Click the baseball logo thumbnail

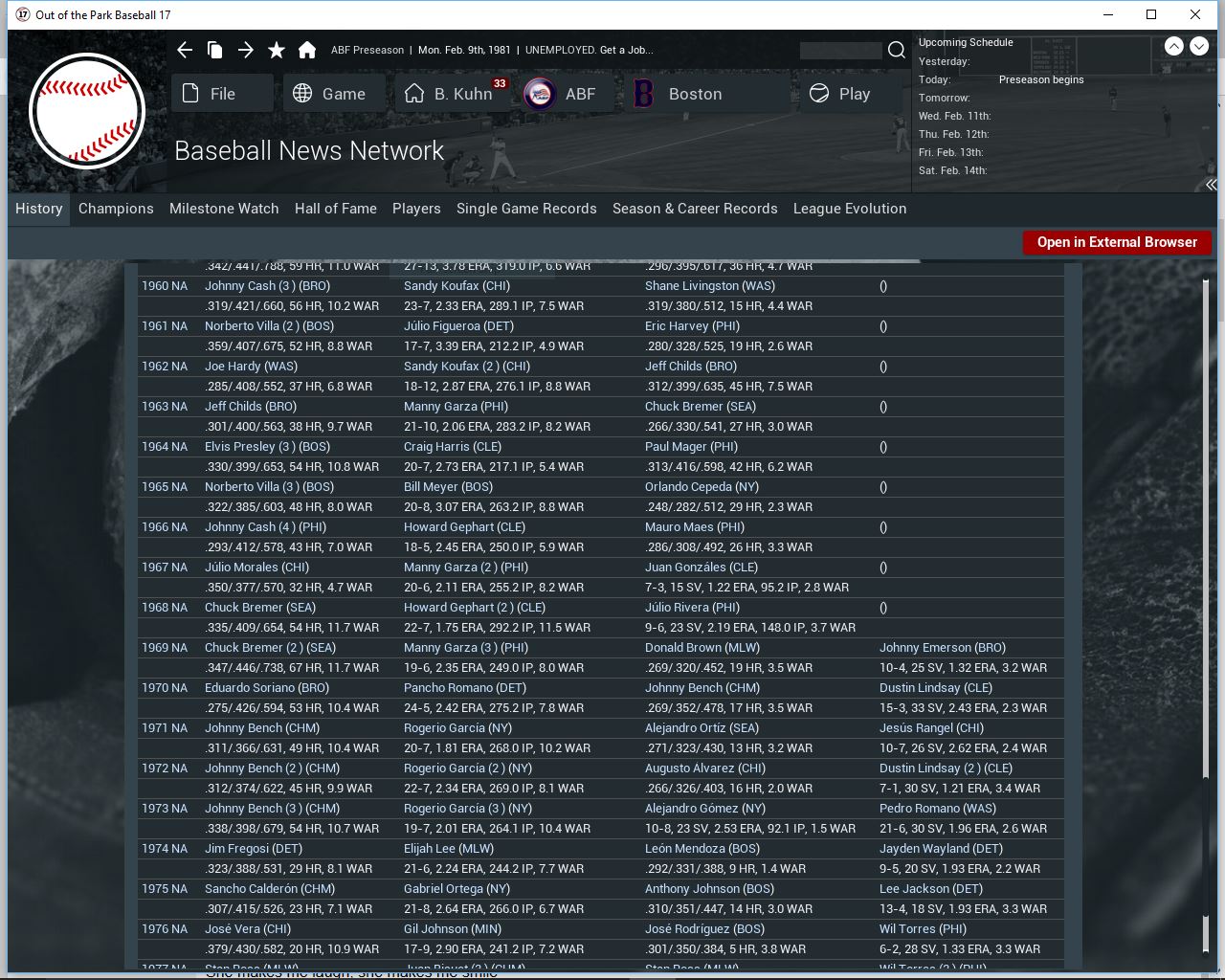click(87, 111)
